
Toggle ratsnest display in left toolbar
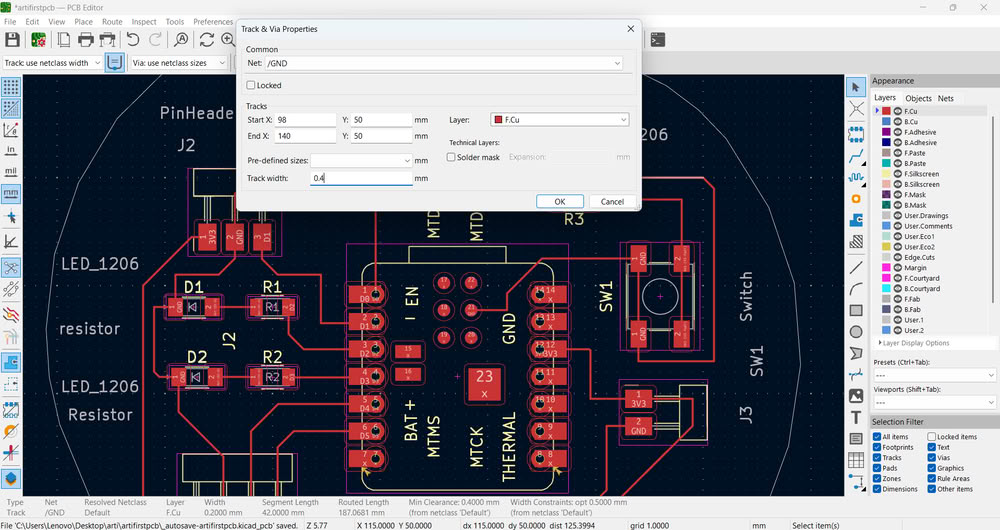pos(11,268)
